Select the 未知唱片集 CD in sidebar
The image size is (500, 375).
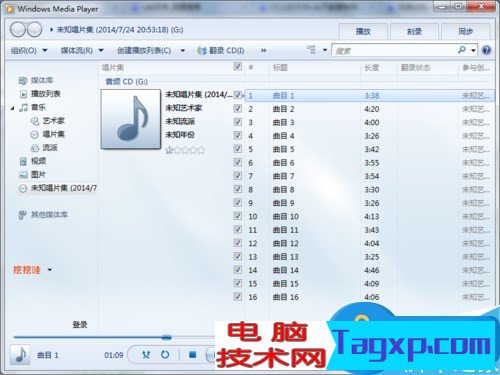coord(57,188)
